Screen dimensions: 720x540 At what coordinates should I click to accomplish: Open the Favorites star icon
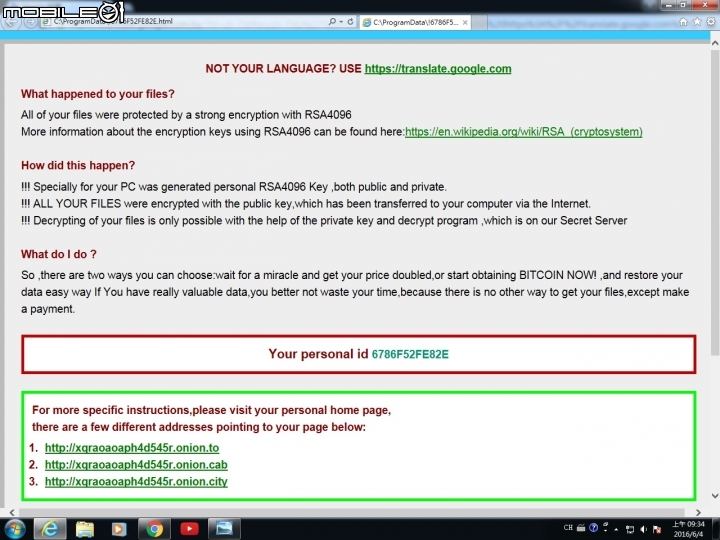point(697,22)
